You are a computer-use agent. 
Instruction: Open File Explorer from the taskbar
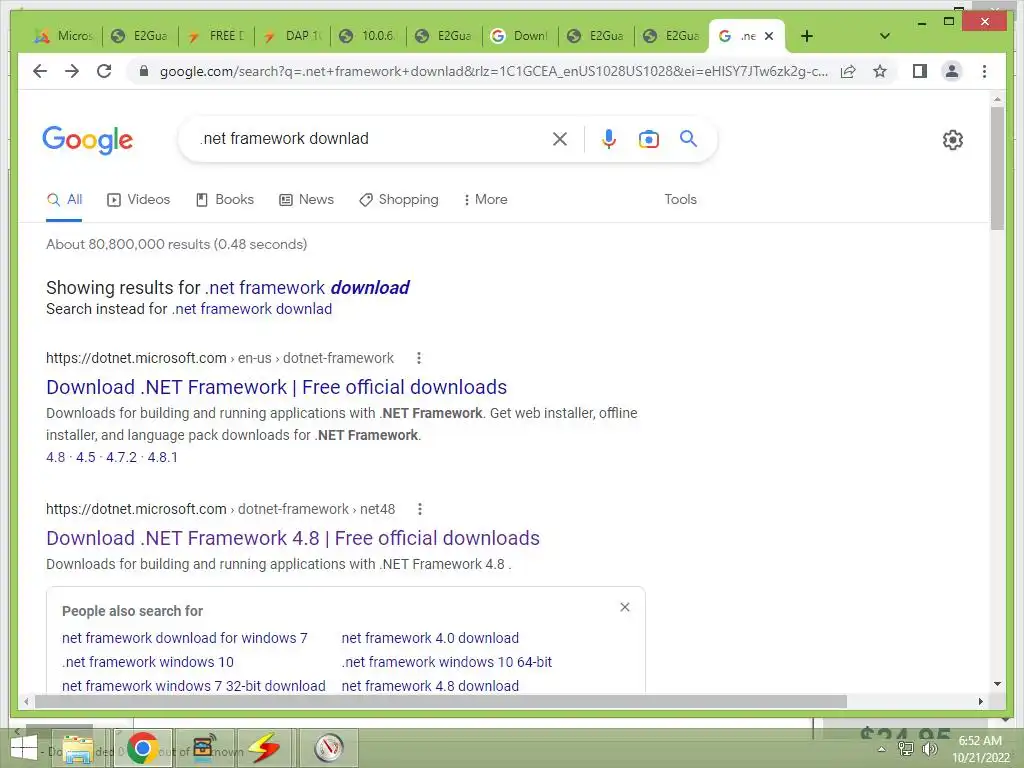79,748
